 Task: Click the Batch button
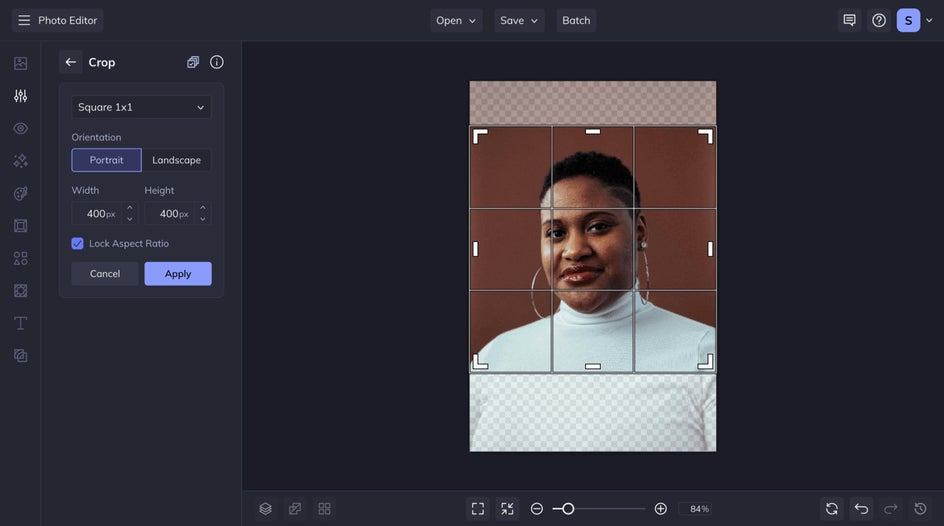pyautogui.click(x=576, y=20)
